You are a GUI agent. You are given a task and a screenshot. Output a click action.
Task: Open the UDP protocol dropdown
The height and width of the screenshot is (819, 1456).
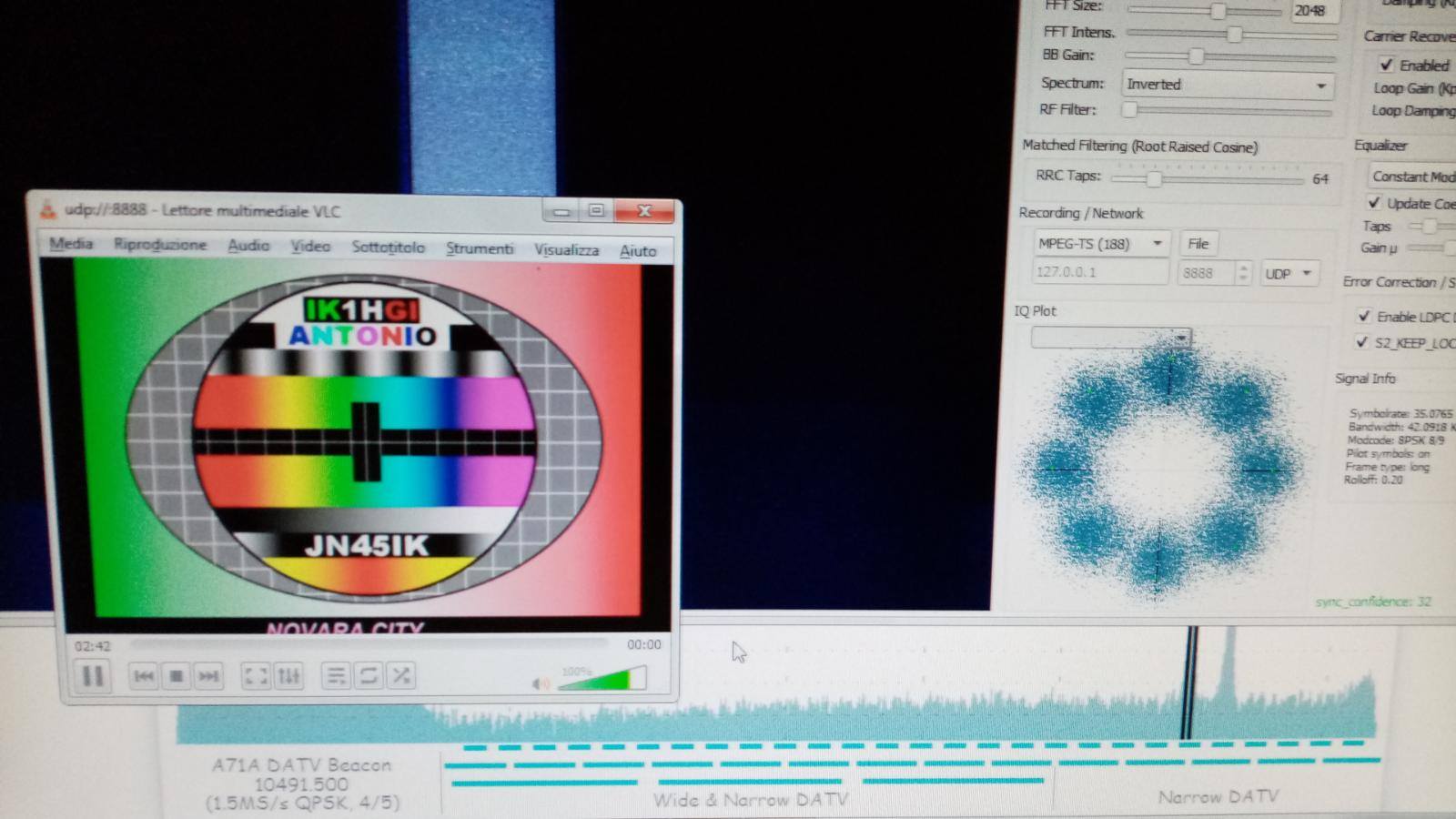(1289, 273)
